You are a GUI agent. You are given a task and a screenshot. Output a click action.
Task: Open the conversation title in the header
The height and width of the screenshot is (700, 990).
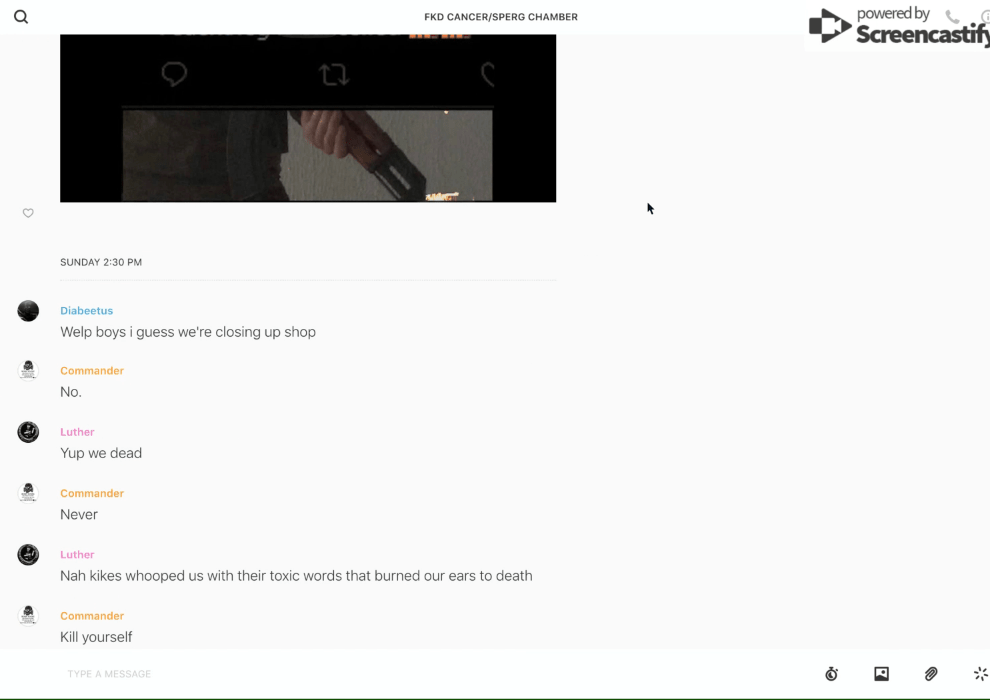click(500, 17)
